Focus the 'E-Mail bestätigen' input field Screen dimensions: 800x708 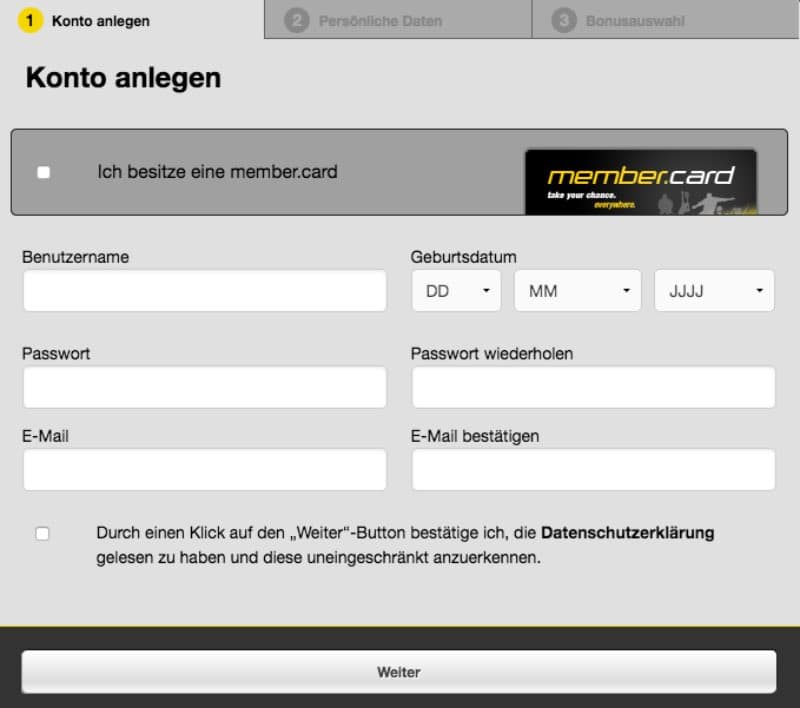tap(593, 470)
